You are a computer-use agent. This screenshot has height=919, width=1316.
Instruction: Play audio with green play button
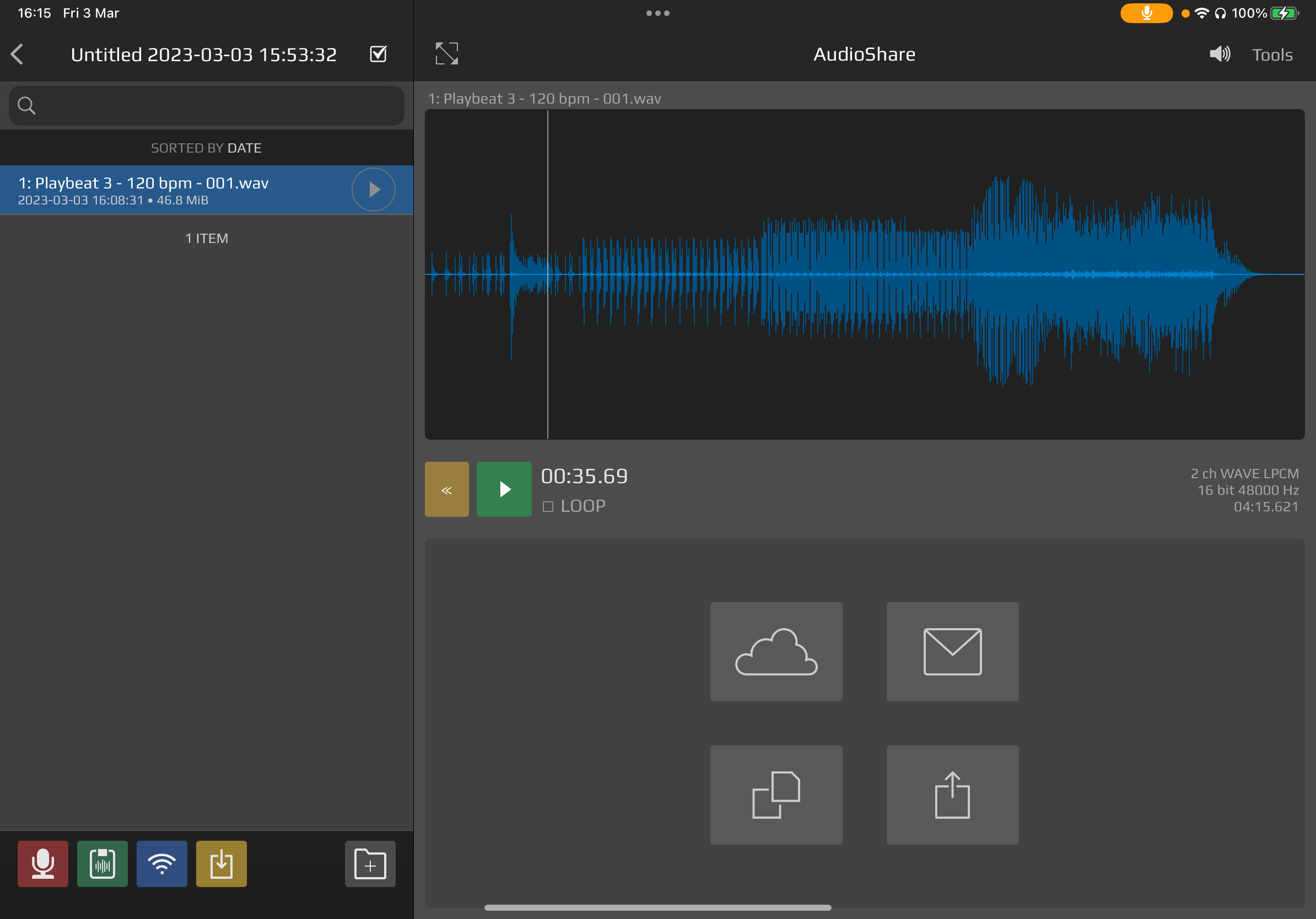pyautogui.click(x=504, y=489)
